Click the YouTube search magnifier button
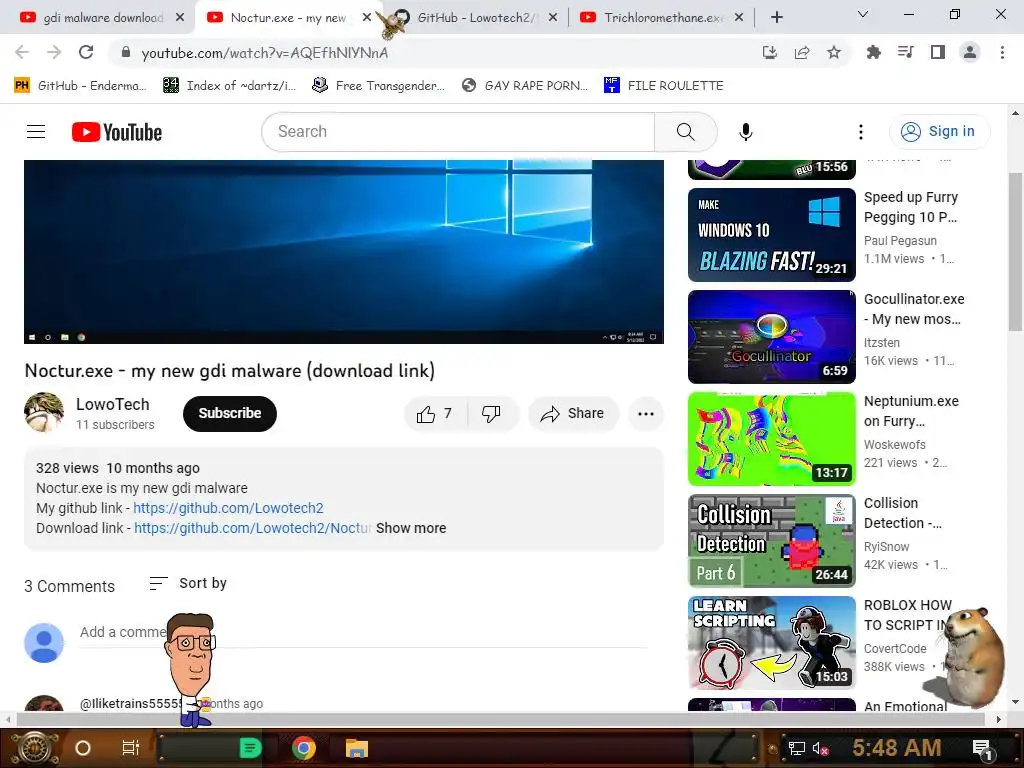Image resolution: width=1024 pixels, height=768 pixels. (x=685, y=132)
